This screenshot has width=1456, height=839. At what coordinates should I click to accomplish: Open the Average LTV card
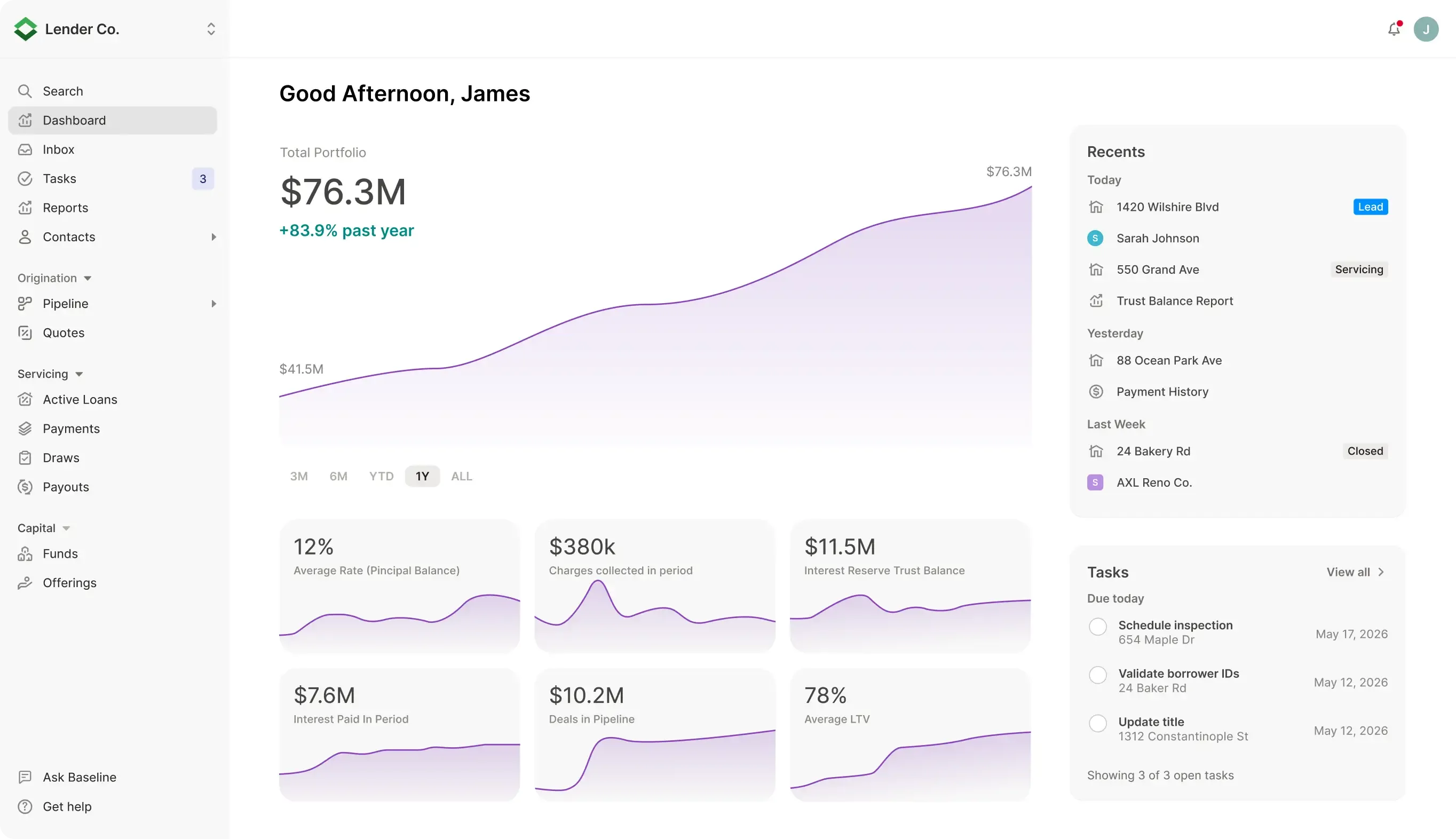(910, 735)
